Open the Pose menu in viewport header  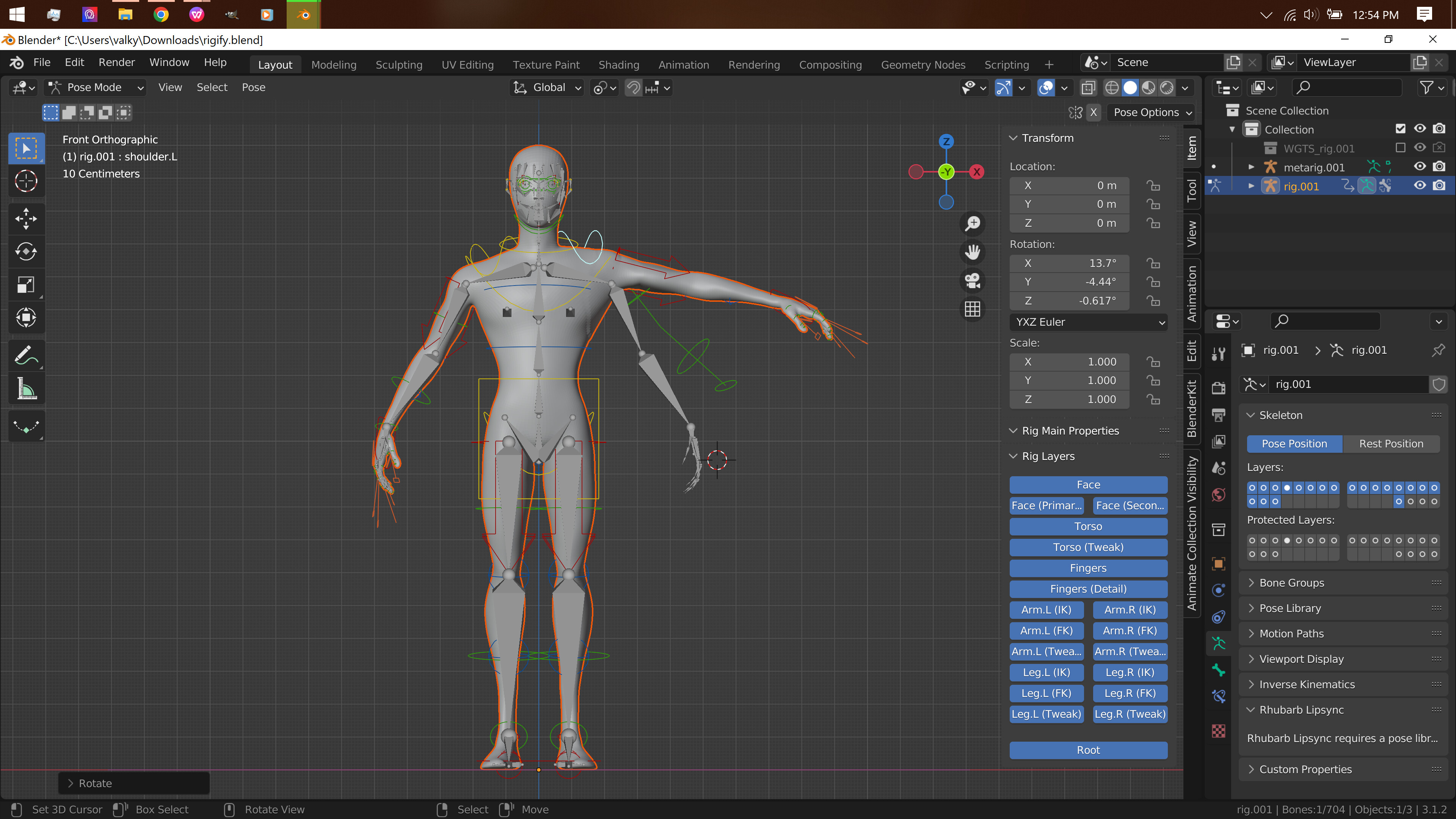click(253, 88)
